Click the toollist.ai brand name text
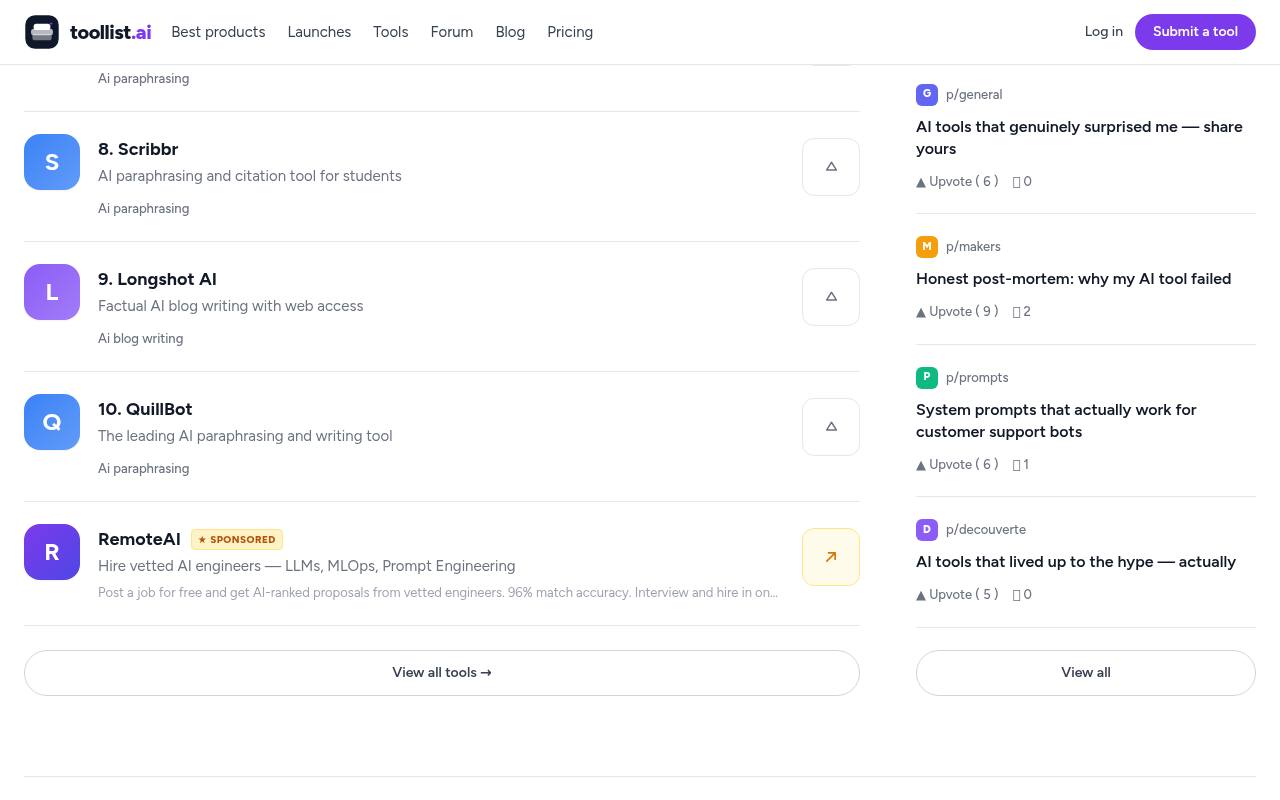1280x800 pixels. [111, 32]
